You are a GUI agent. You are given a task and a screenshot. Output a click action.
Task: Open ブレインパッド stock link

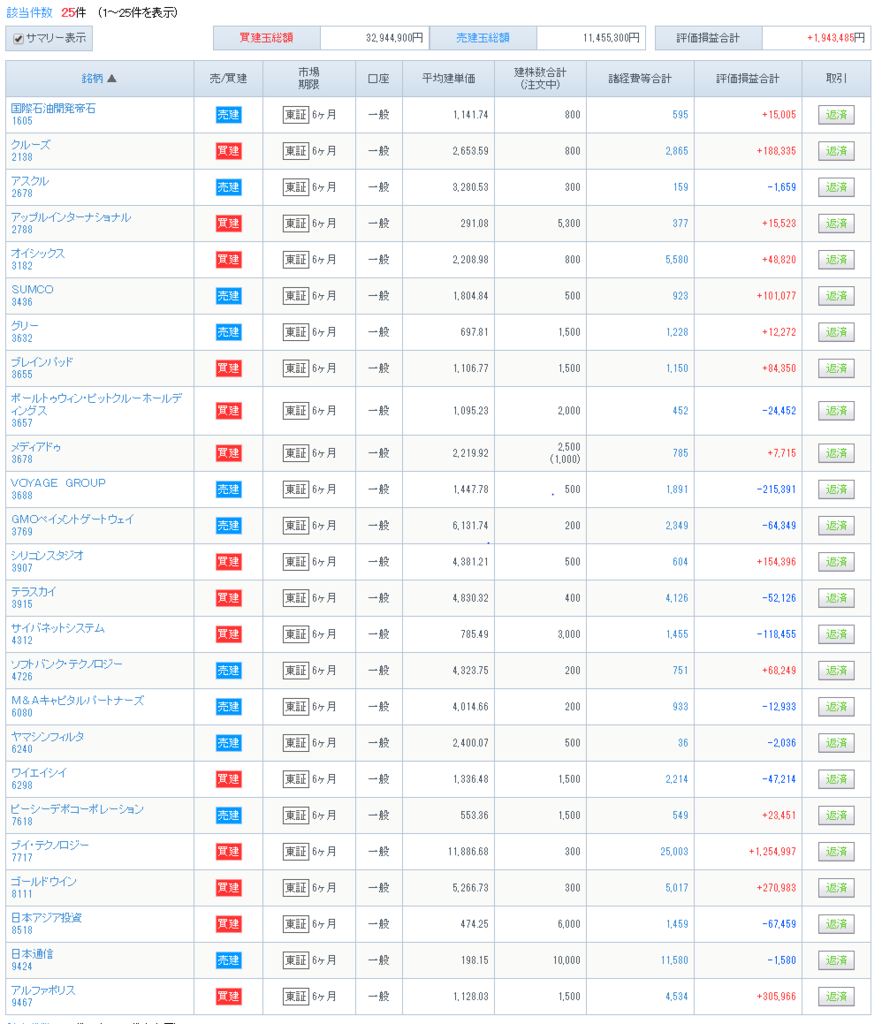[42, 362]
